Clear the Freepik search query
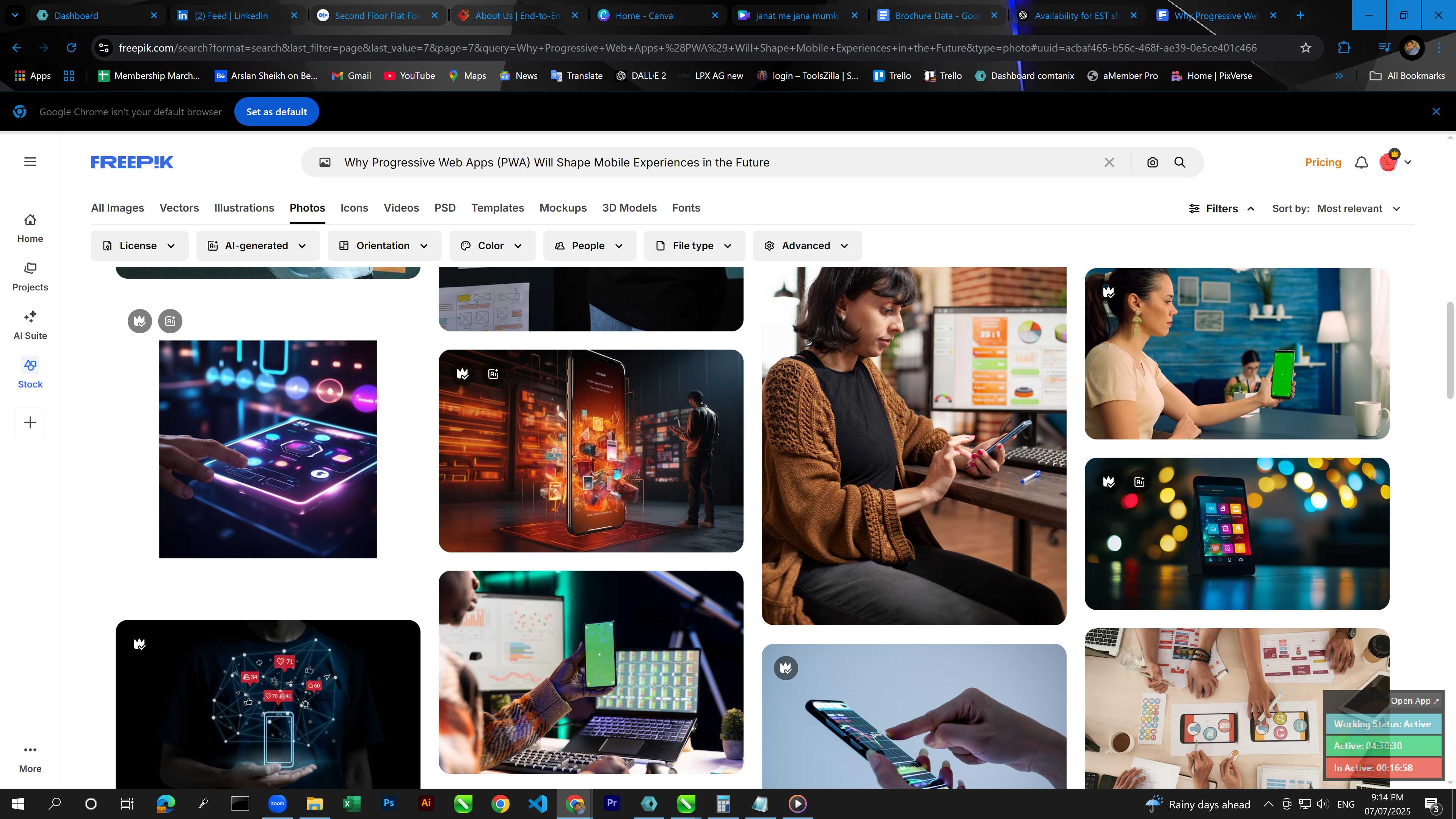The width and height of the screenshot is (1456, 819). [1109, 162]
